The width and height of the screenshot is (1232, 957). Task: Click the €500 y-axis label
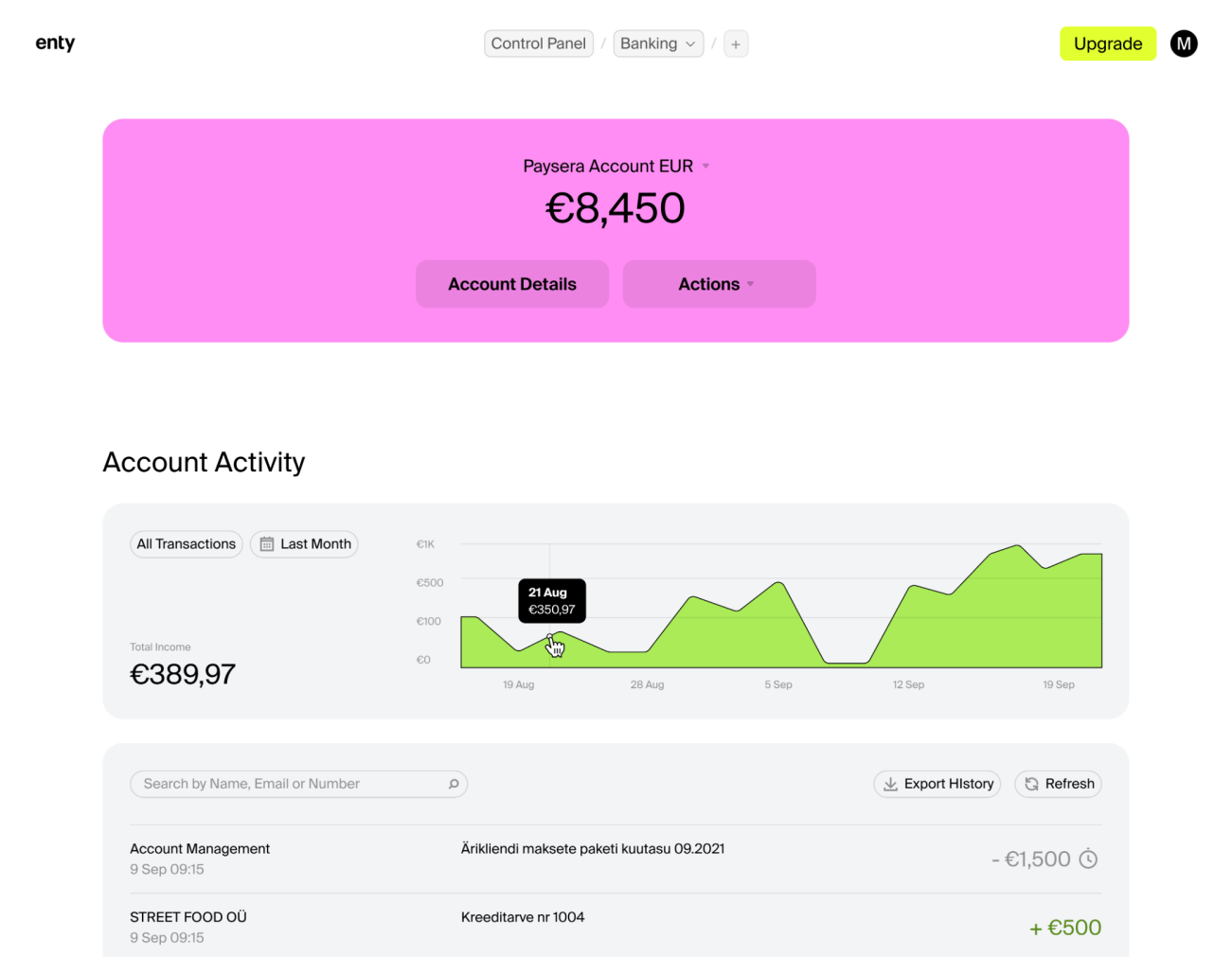coord(430,583)
